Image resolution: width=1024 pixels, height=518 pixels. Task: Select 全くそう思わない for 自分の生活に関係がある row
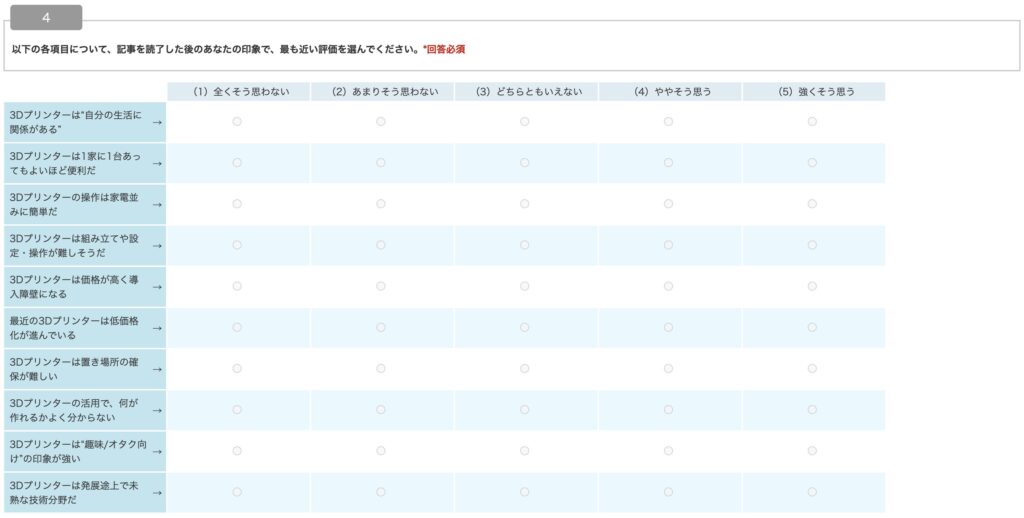(x=237, y=121)
